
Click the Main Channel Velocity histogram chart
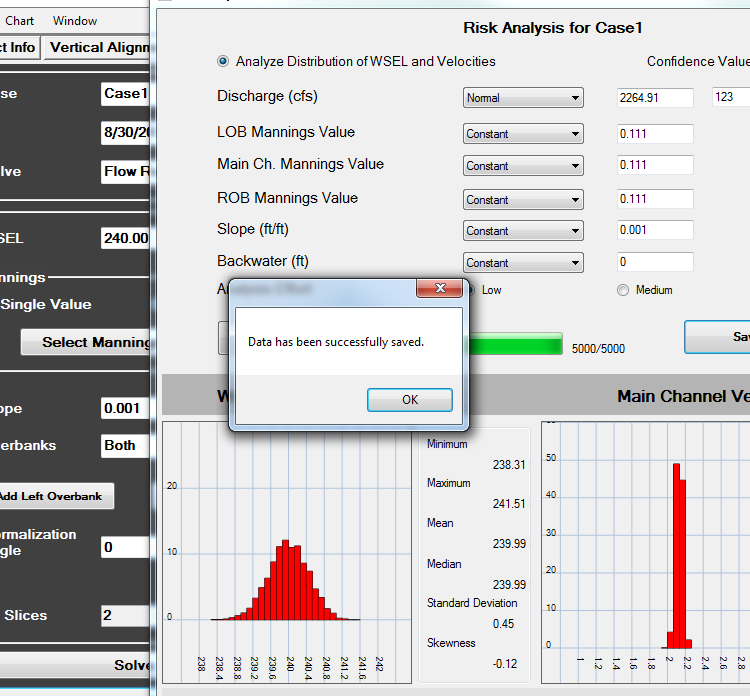[646, 552]
